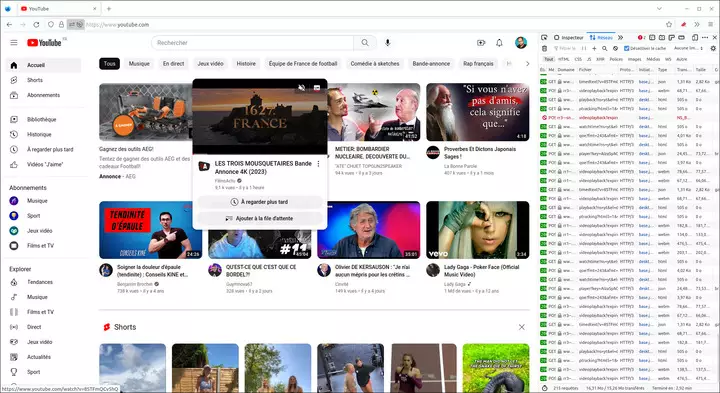Click the red error counter badge
Screen dimensions: 720x393
(641, 37)
